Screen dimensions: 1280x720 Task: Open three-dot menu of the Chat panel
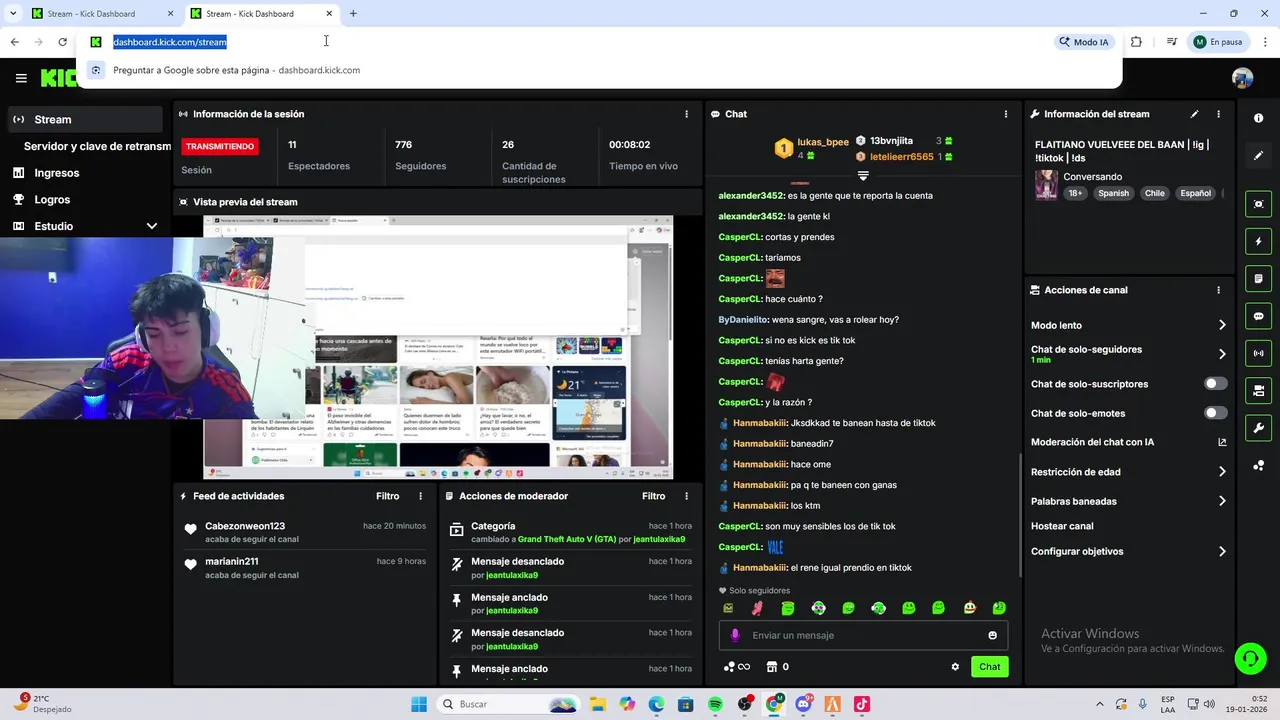pos(1005,114)
